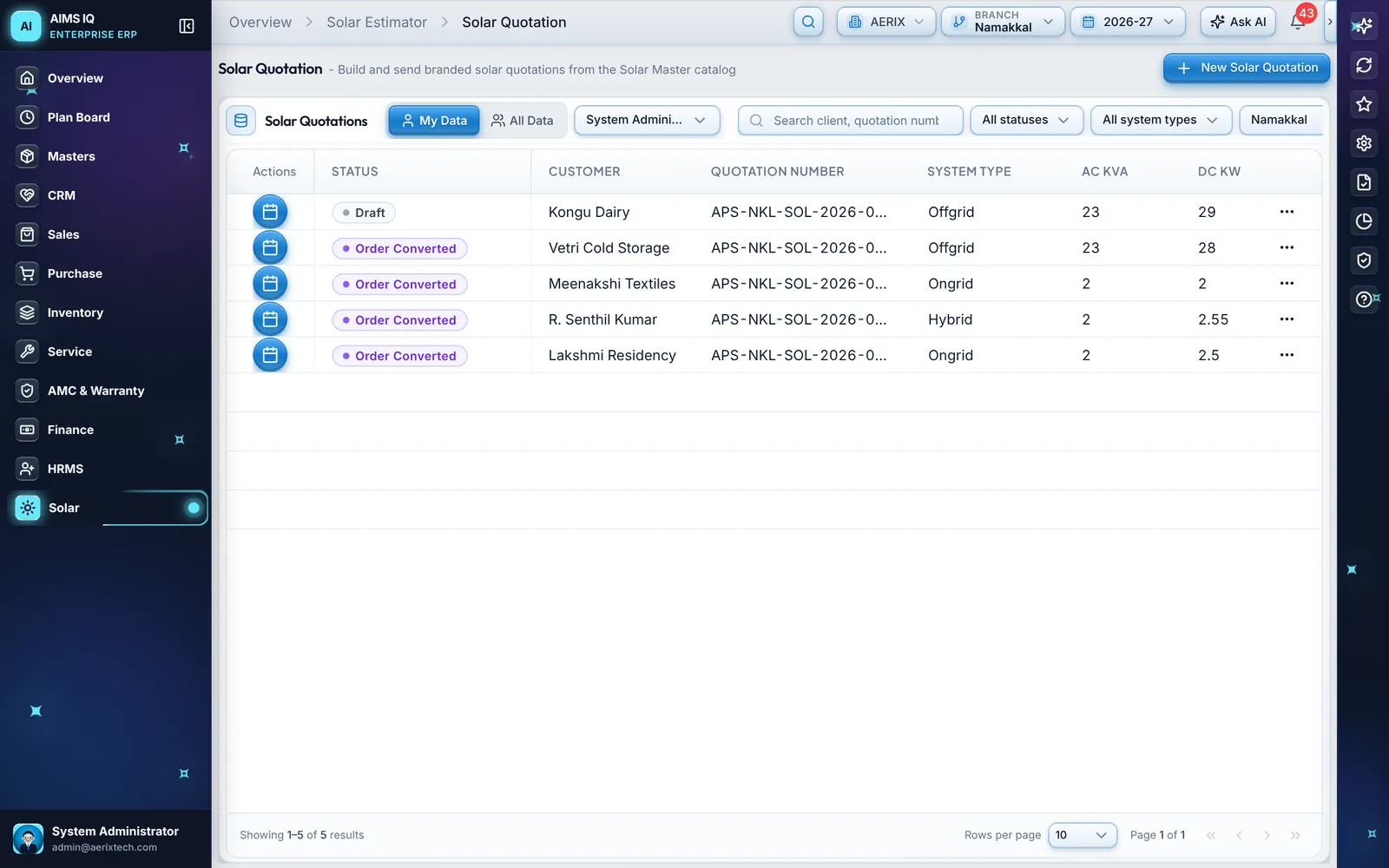Open the Solar module in sidebar
Image resolution: width=1389 pixels, height=868 pixels.
pyautogui.click(x=109, y=508)
